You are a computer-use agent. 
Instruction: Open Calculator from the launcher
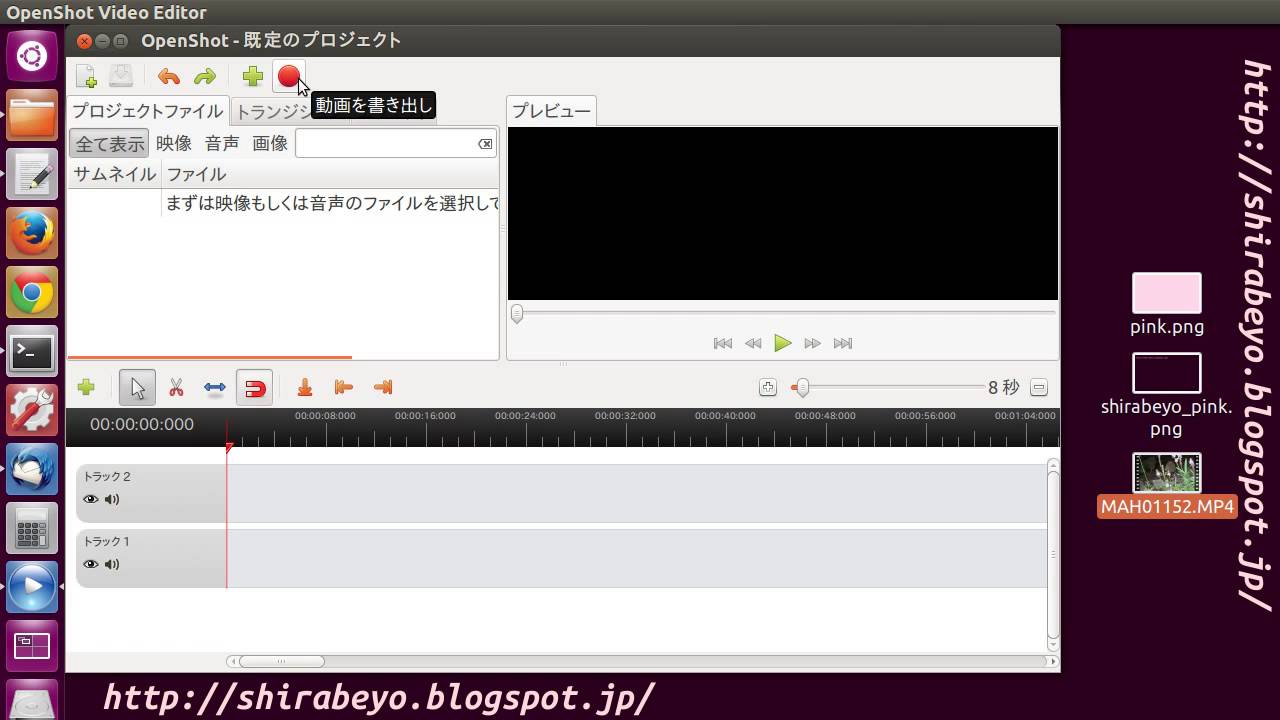click(32, 529)
